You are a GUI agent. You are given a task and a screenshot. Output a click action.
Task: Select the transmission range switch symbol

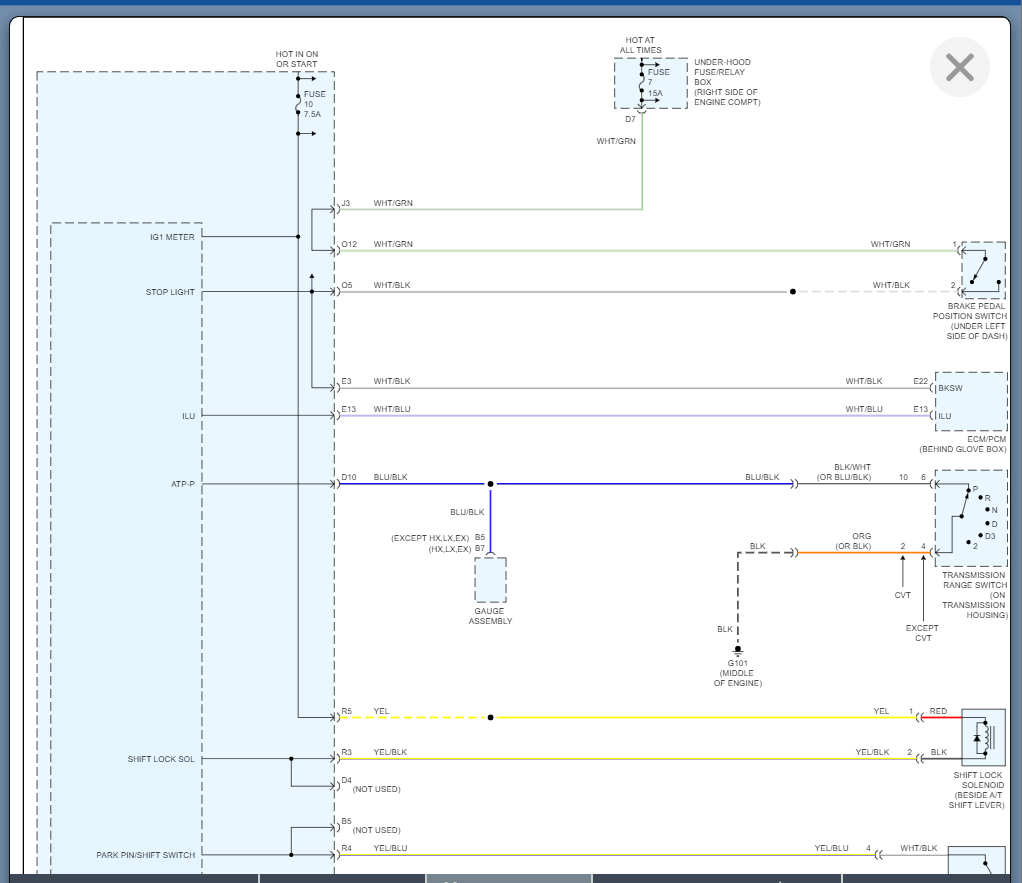(x=971, y=517)
